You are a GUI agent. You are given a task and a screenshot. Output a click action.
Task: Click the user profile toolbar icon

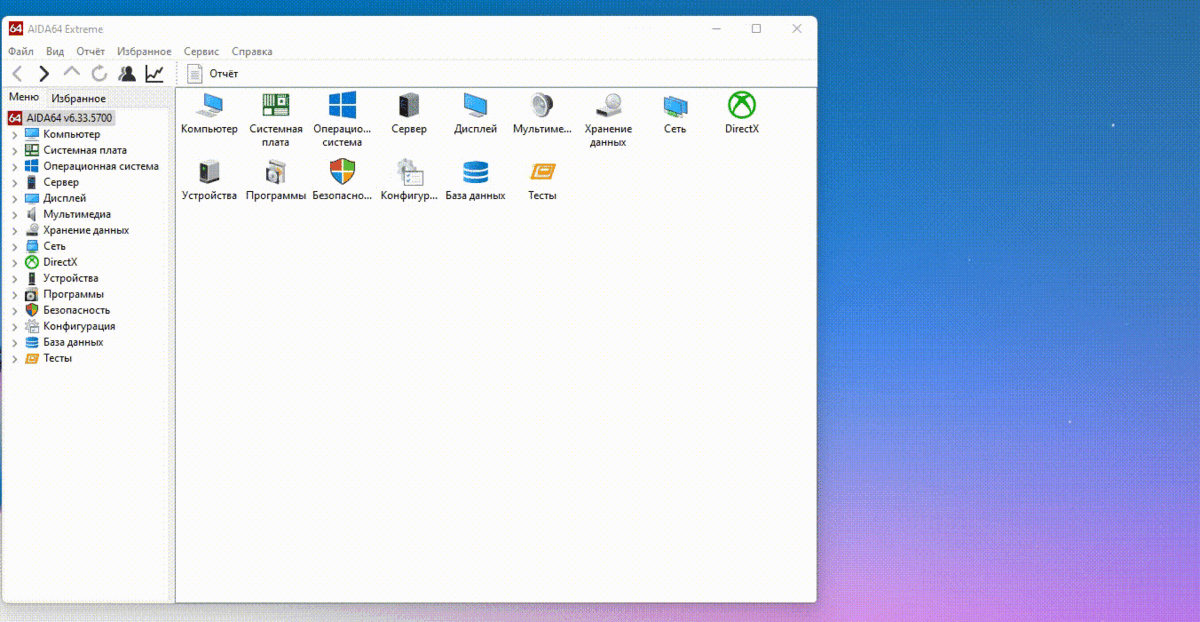[x=127, y=74]
